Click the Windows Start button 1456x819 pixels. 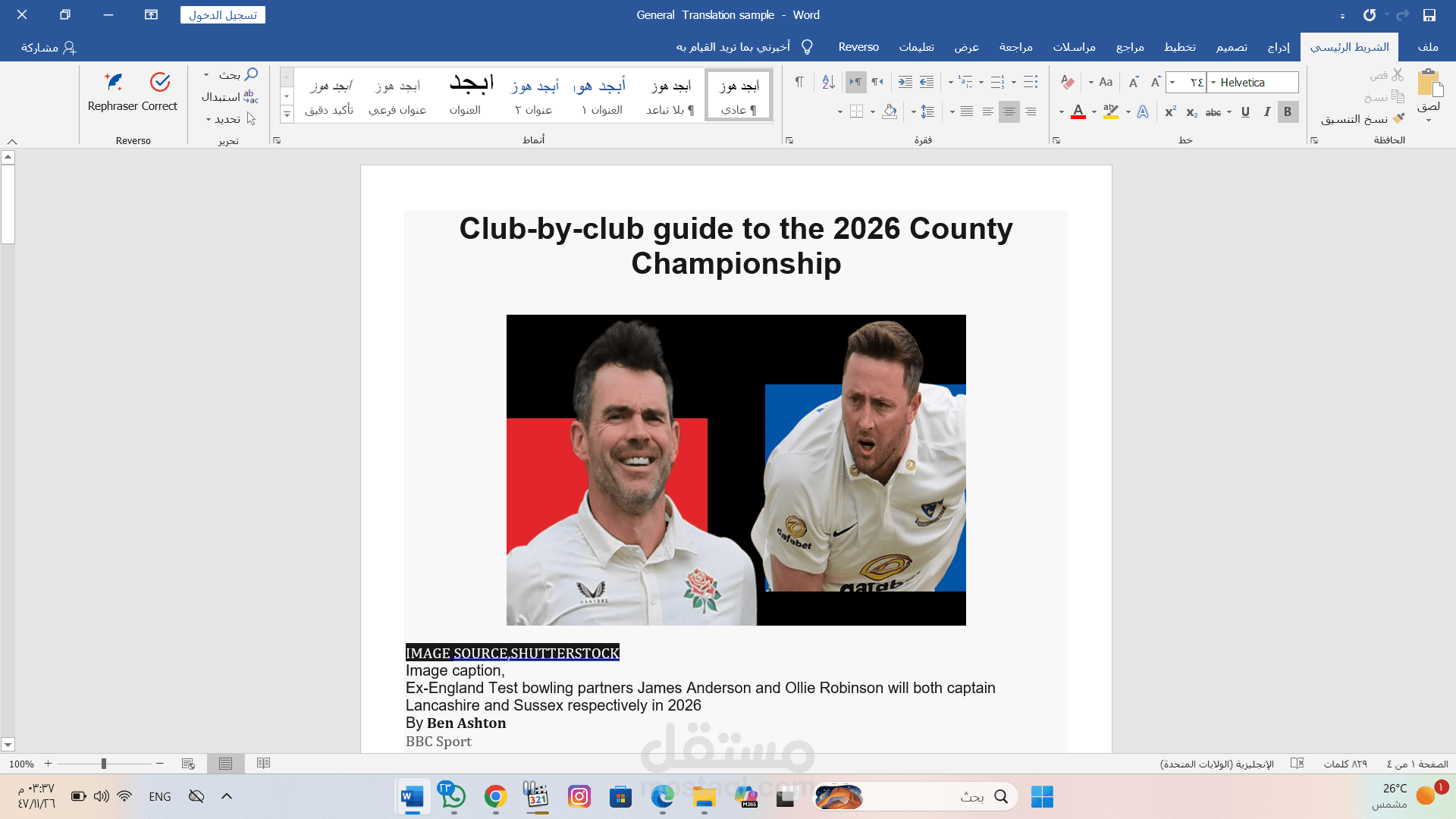1042,796
